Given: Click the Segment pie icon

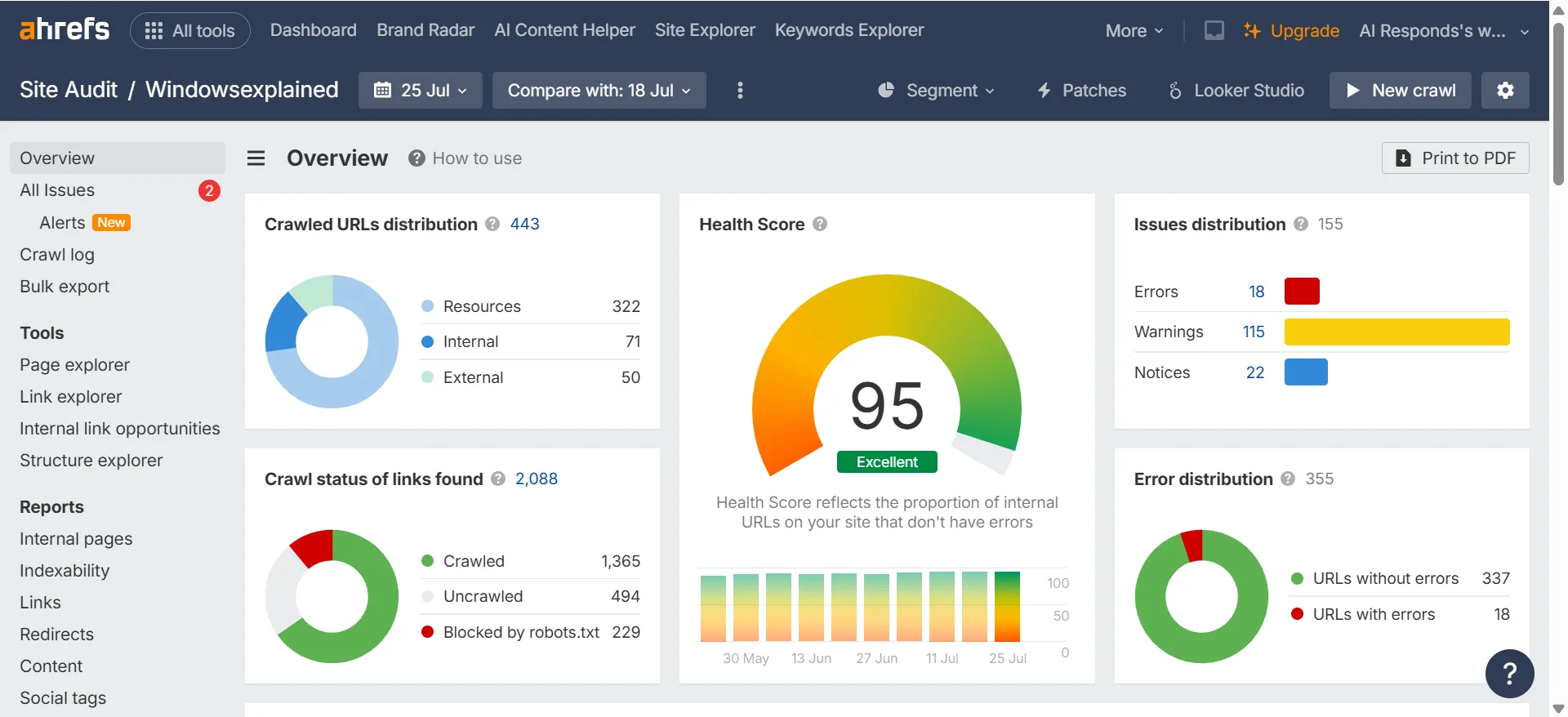Looking at the screenshot, I should coord(886,90).
